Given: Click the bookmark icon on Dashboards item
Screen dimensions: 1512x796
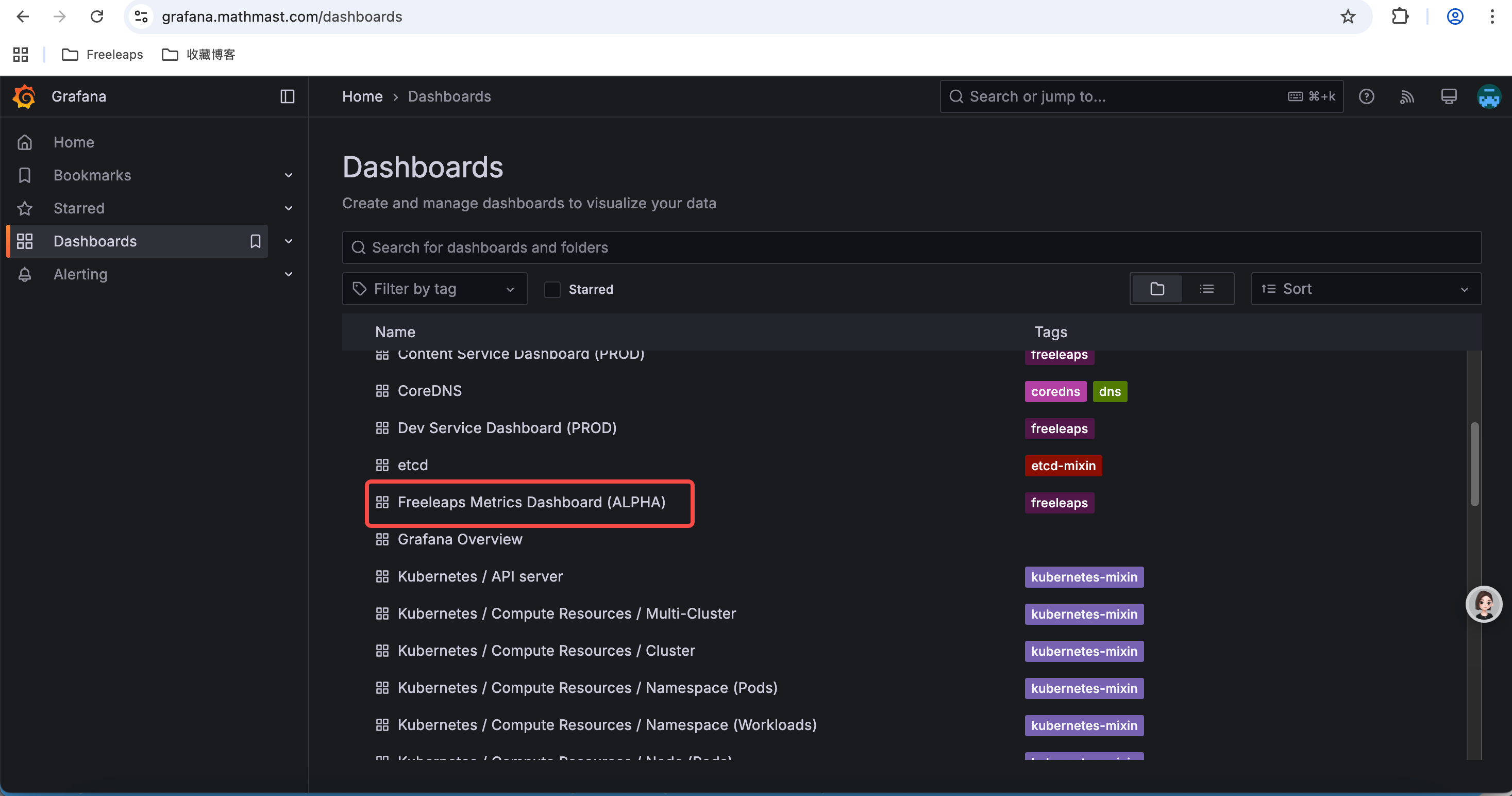Looking at the screenshot, I should point(255,241).
